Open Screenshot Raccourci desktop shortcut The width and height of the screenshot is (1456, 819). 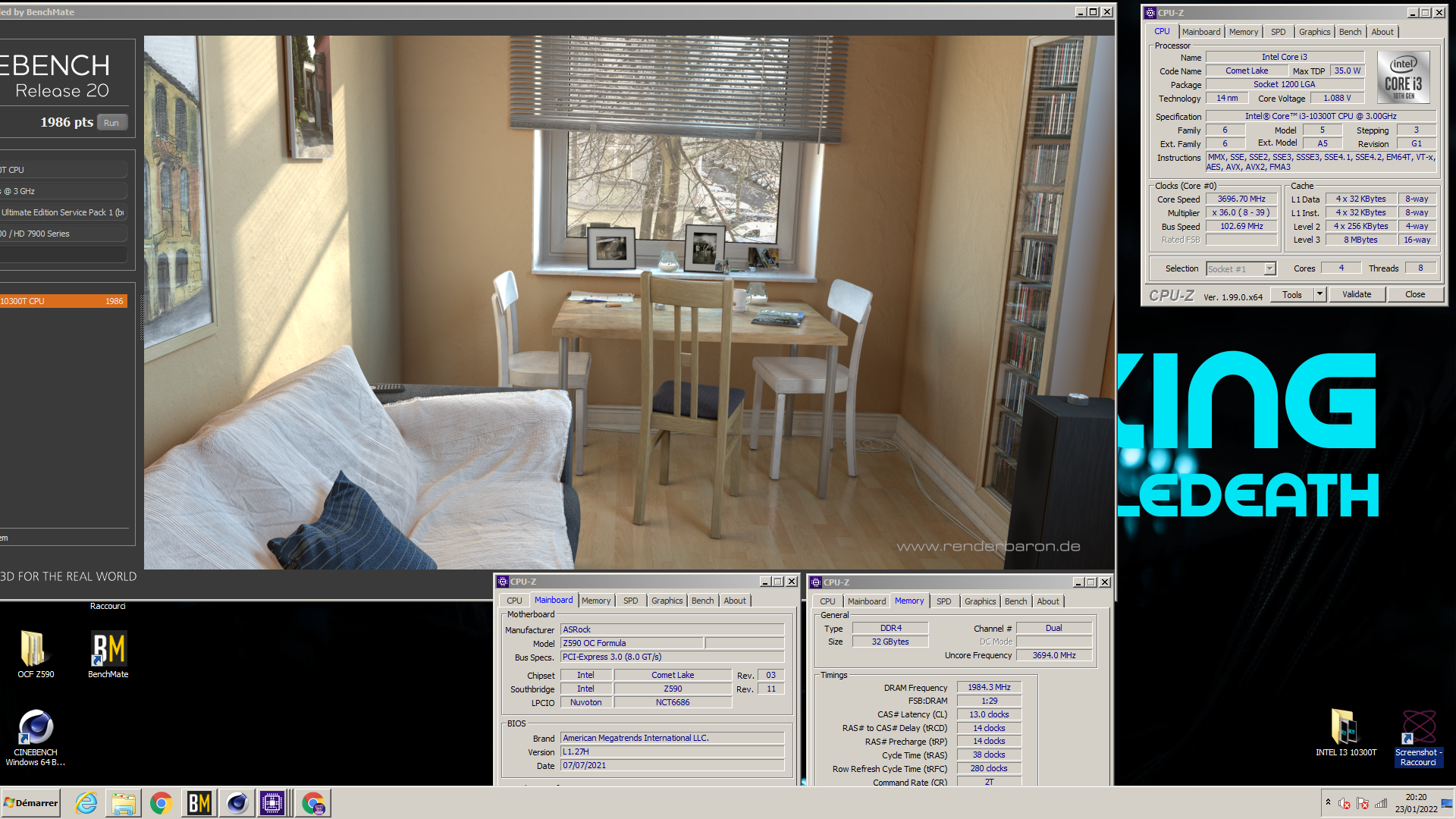pos(1418,737)
